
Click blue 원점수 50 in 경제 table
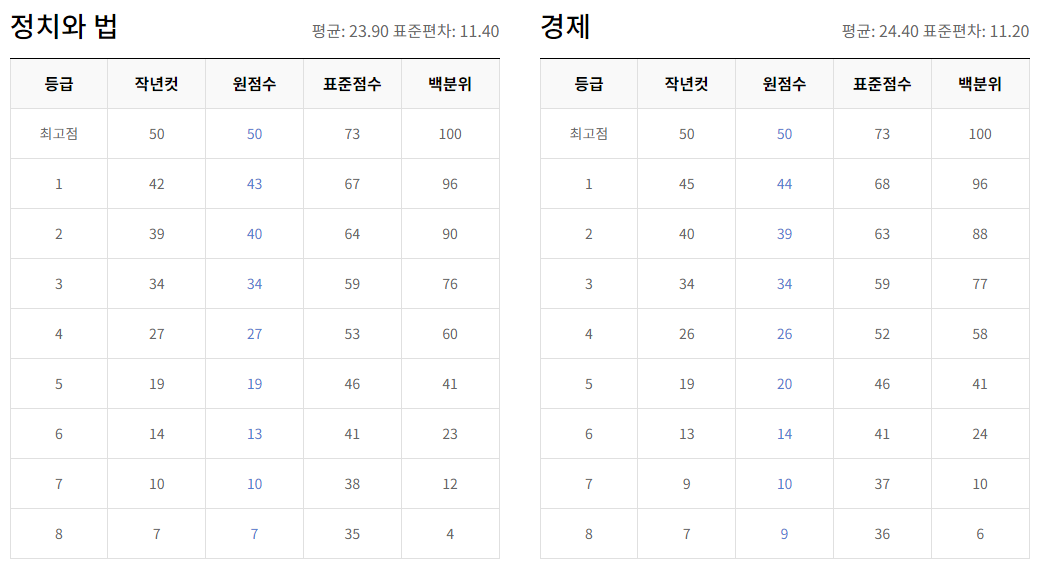tap(784, 134)
